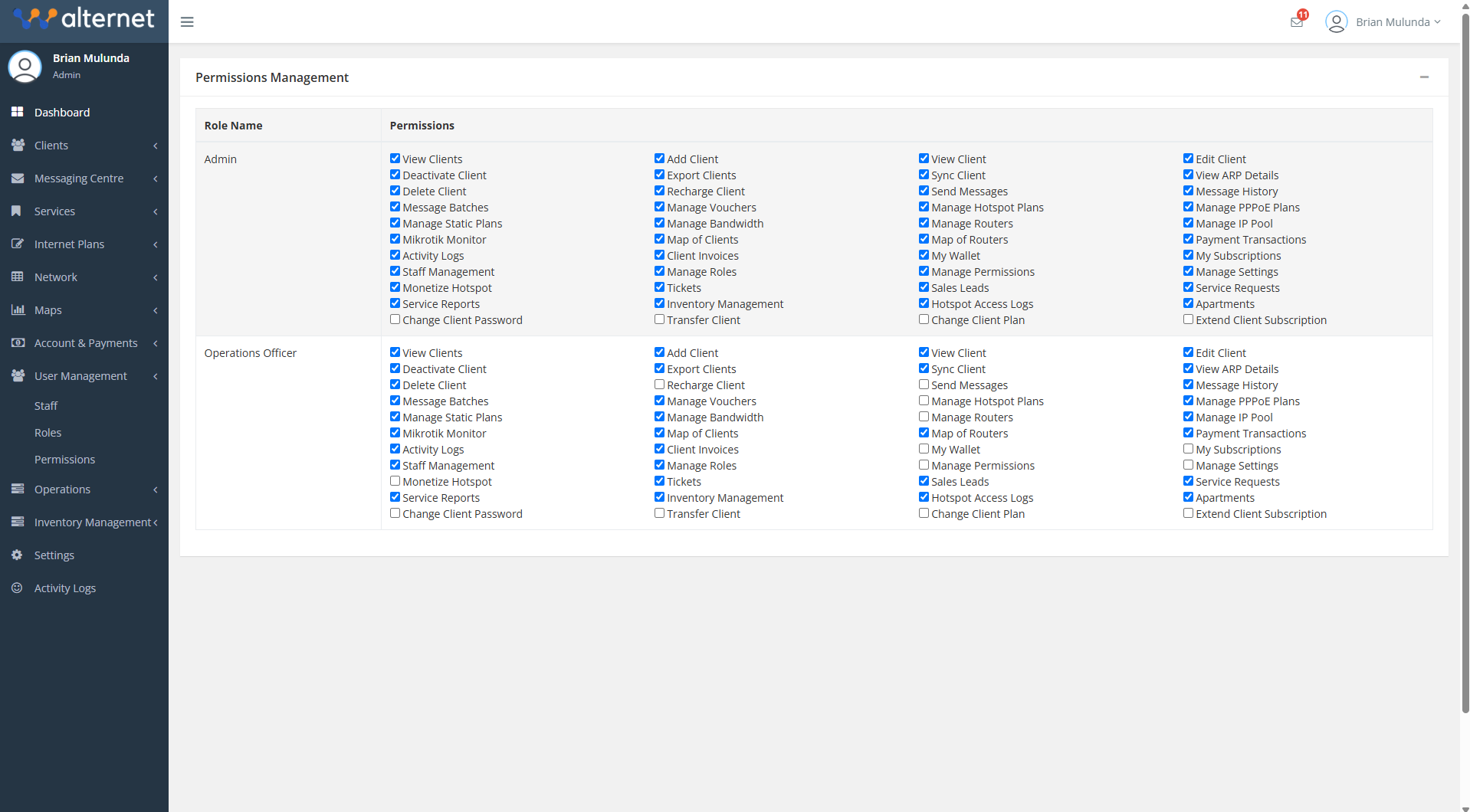Image resolution: width=1470 pixels, height=812 pixels.
Task: Expand the Operations sidebar menu
Action: point(63,489)
